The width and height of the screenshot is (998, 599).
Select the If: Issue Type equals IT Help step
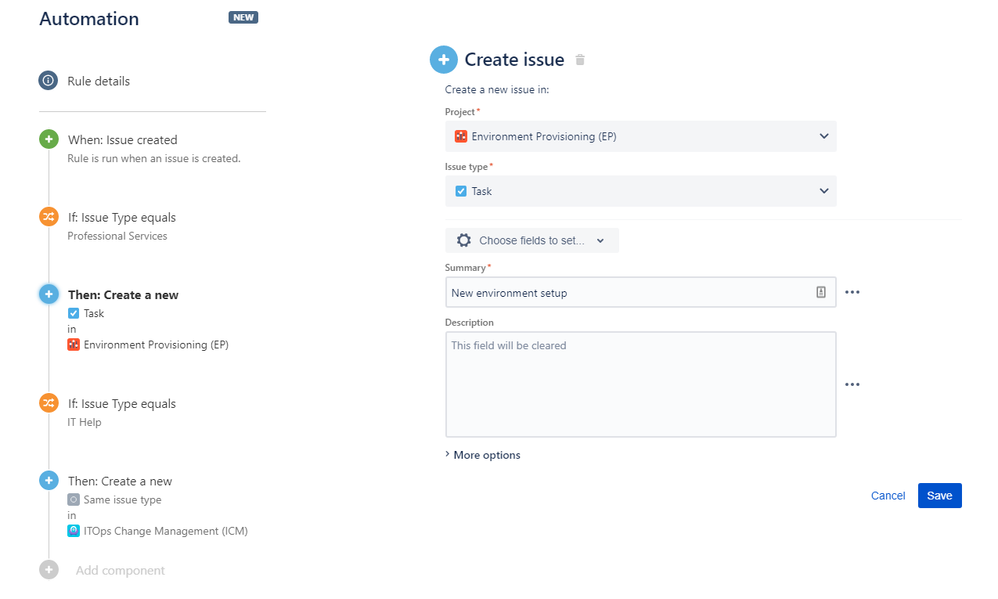tap(120, 403)
